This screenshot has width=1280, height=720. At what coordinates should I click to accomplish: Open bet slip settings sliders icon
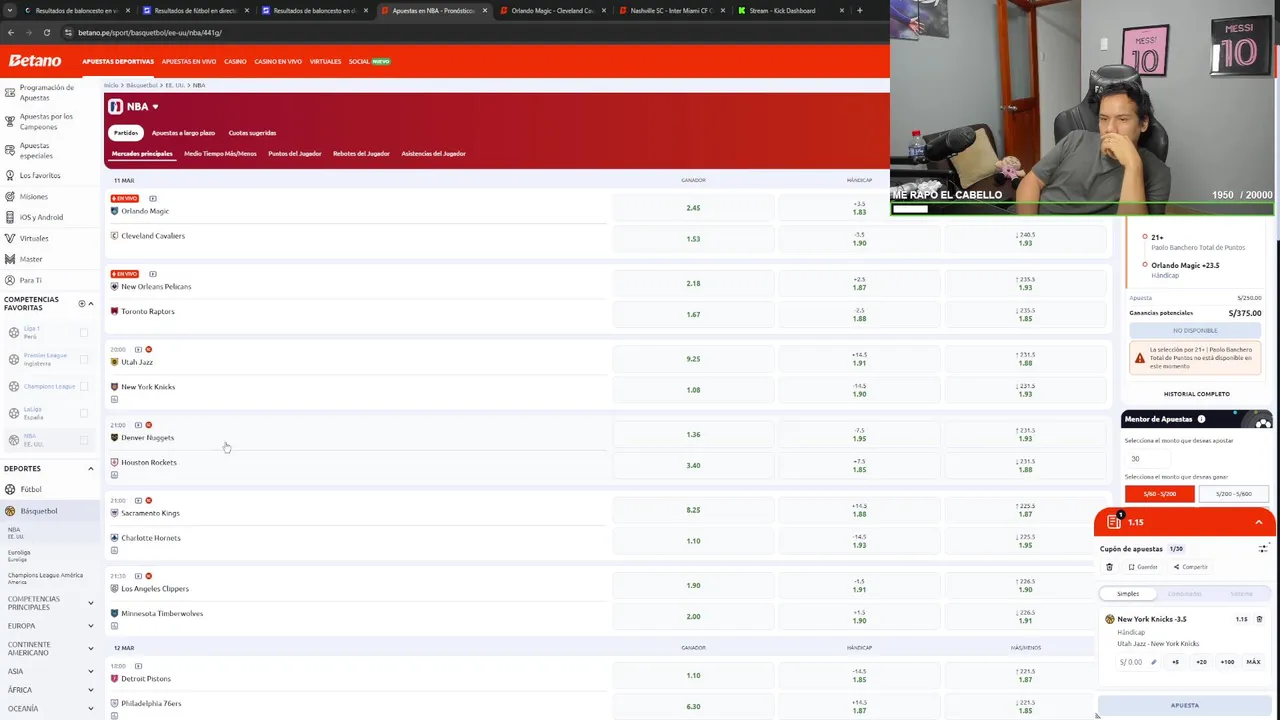click(x=1263, y=548)
